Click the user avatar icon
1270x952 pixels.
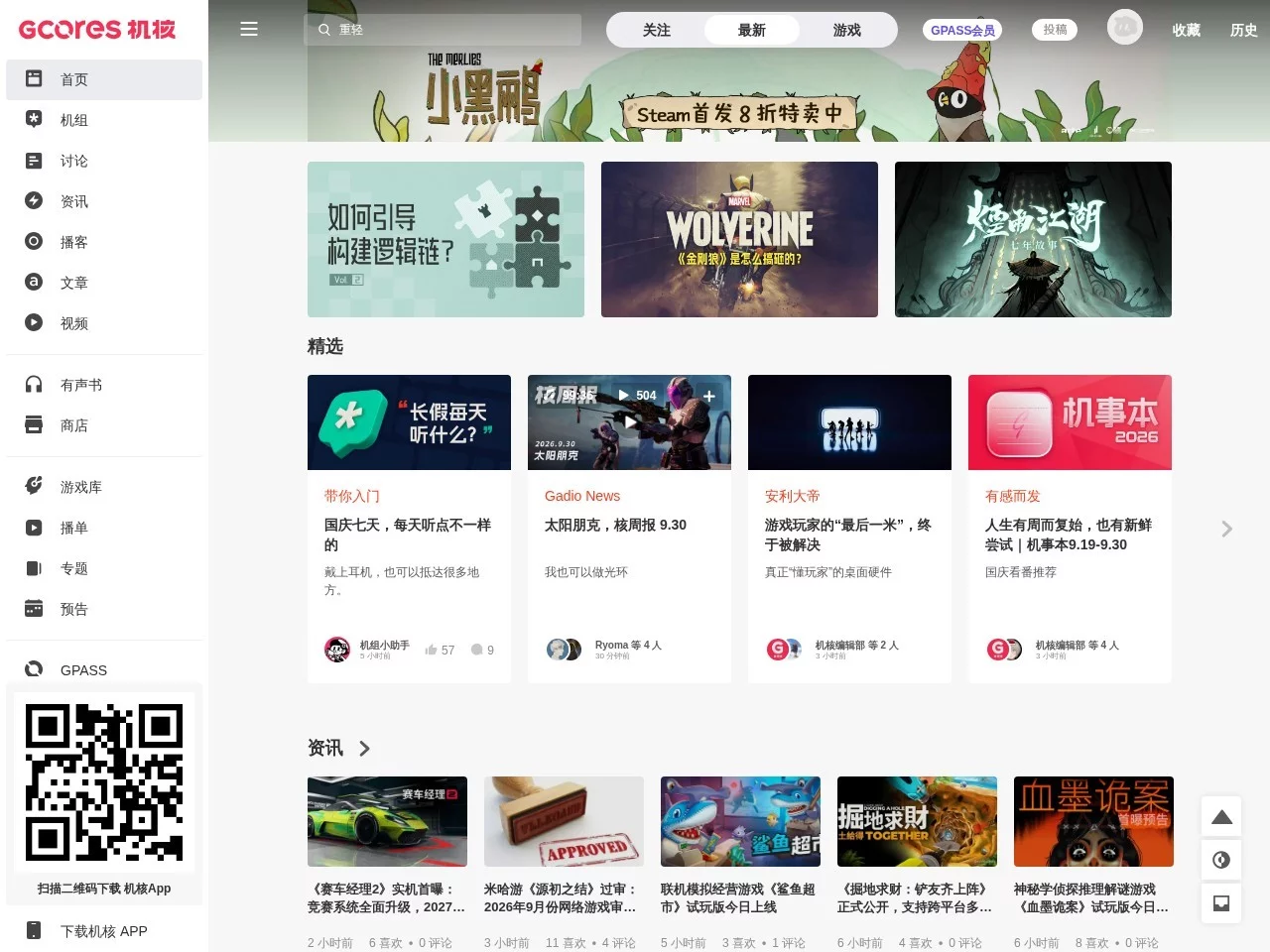(x=1125, y=27)
